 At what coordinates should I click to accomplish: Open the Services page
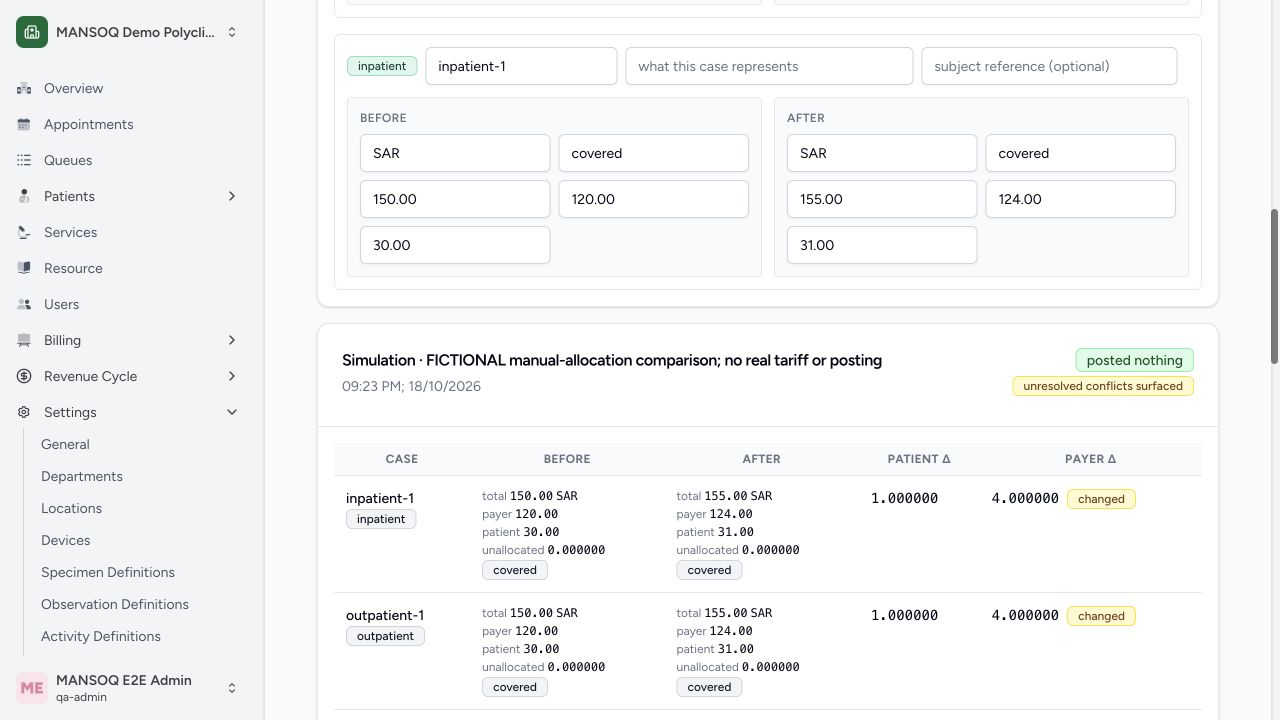[x=70, y=232]
